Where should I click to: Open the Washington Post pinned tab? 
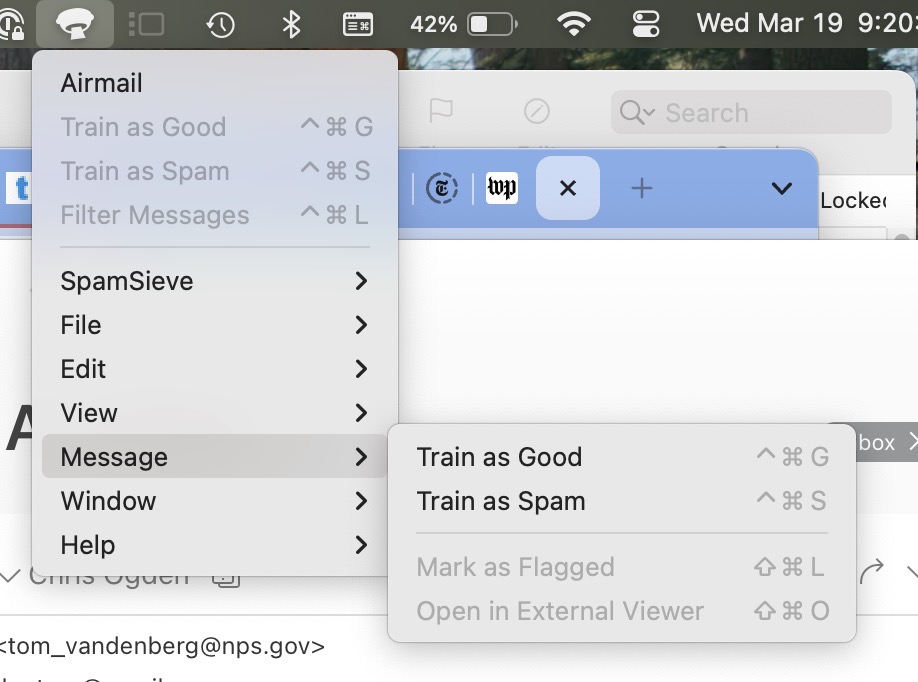(502, 188)
